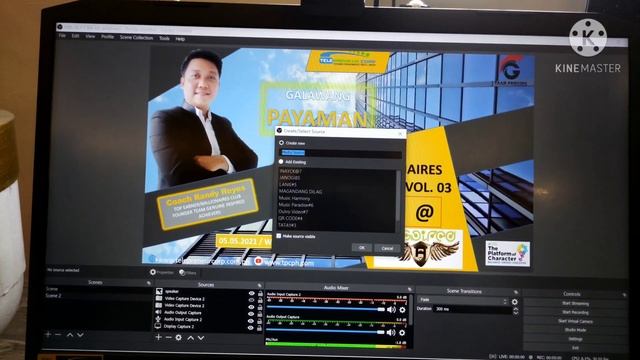Screen dimensions: 640x360
Task: Click Start Streaming in Controls
Action: tap(576, 304)
